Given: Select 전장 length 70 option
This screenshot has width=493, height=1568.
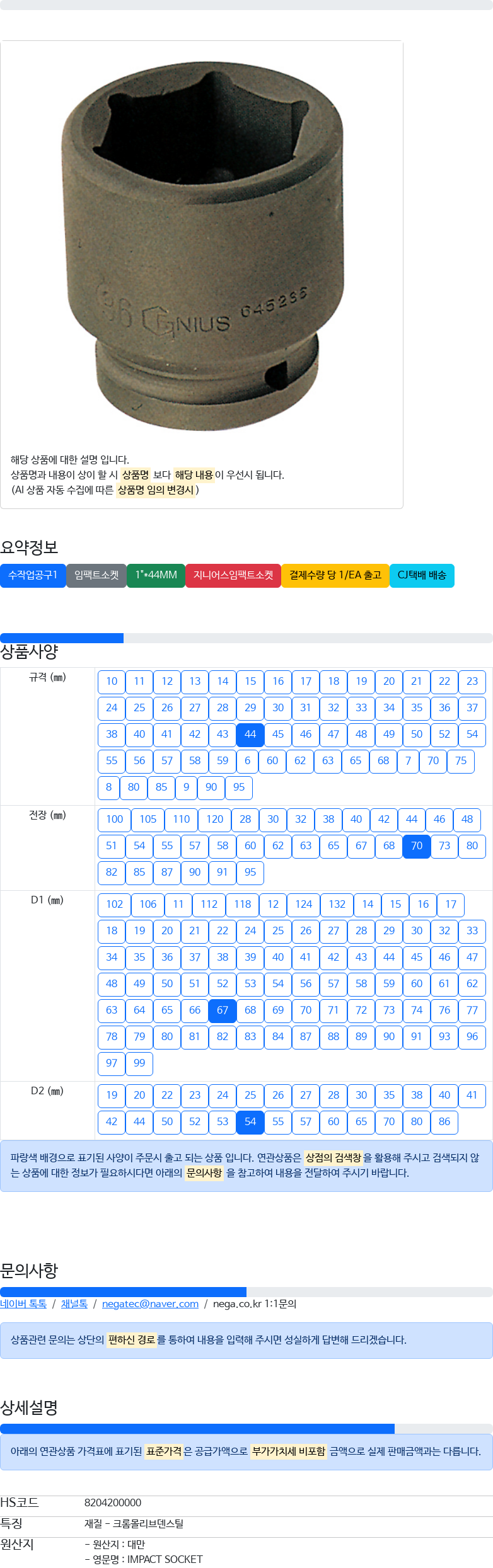Looking at the screenshot, I should click(x=417, y=846).
